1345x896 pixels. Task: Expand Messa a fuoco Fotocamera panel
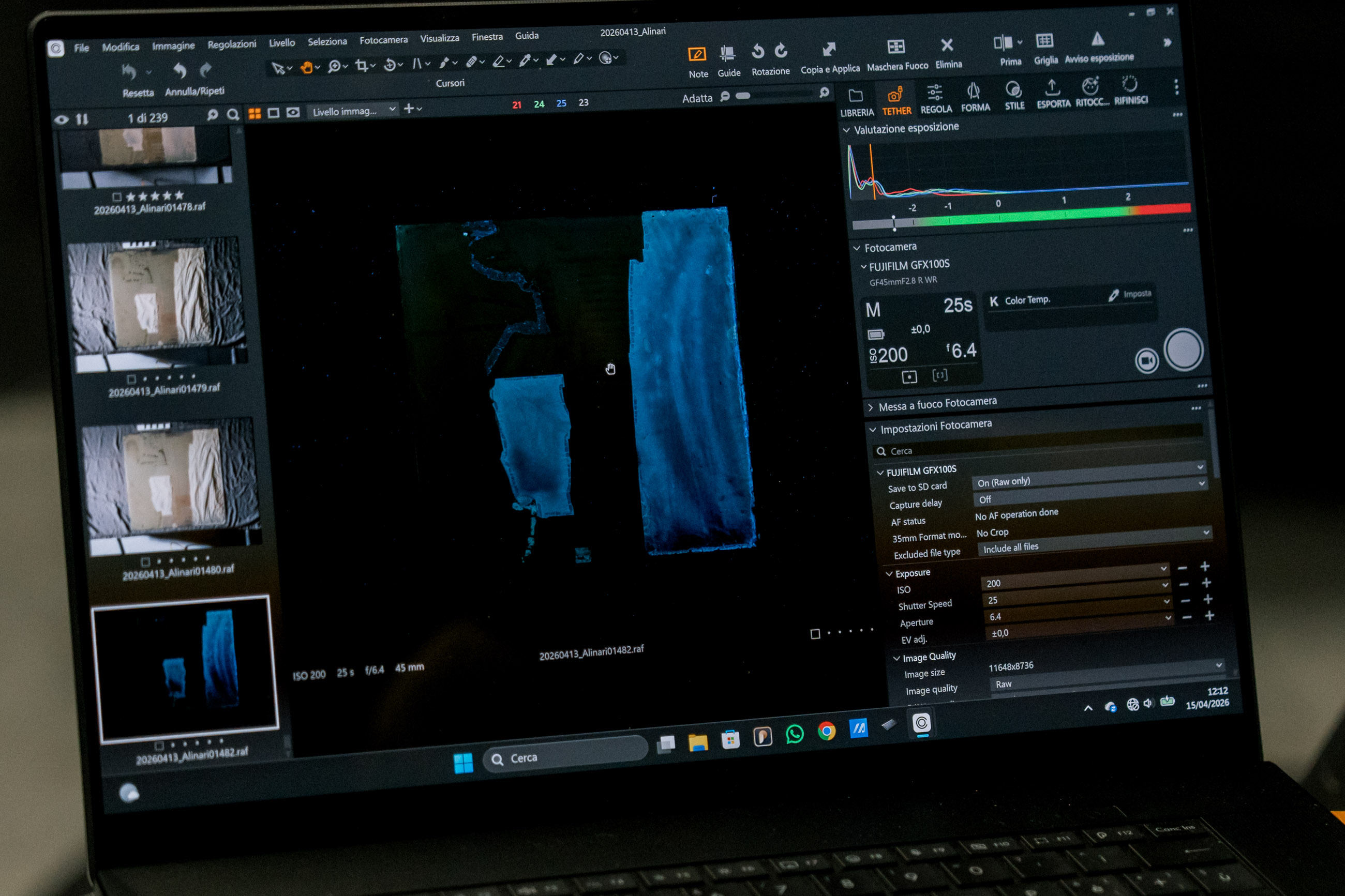871,407
